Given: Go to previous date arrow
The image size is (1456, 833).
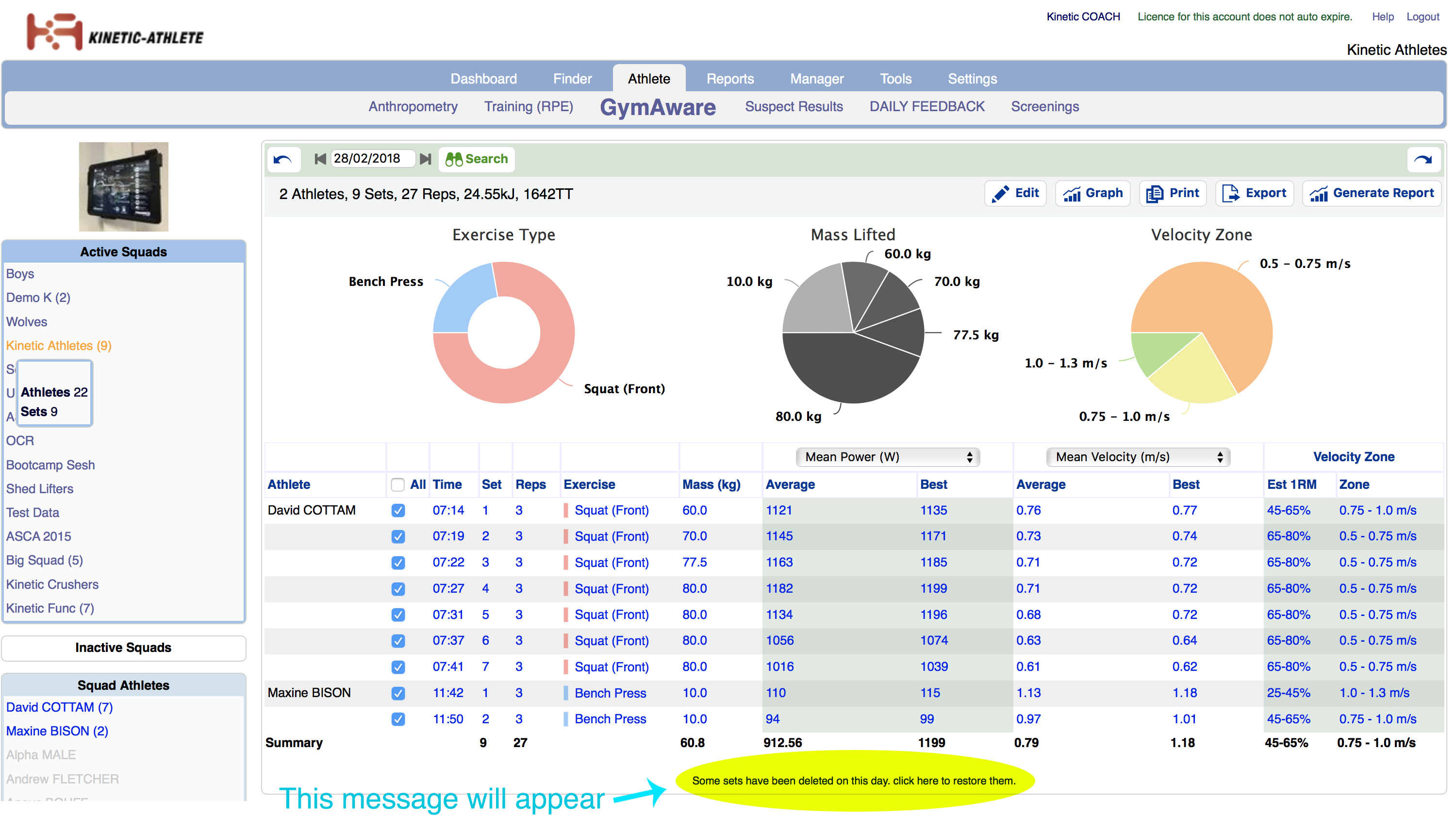Looking at the screenshot, I should [320, 158].
